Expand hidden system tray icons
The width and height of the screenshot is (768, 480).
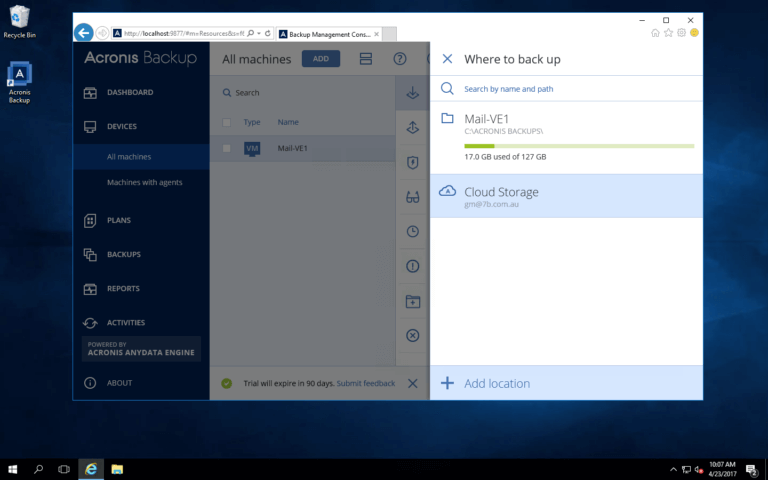pos(673,469)
